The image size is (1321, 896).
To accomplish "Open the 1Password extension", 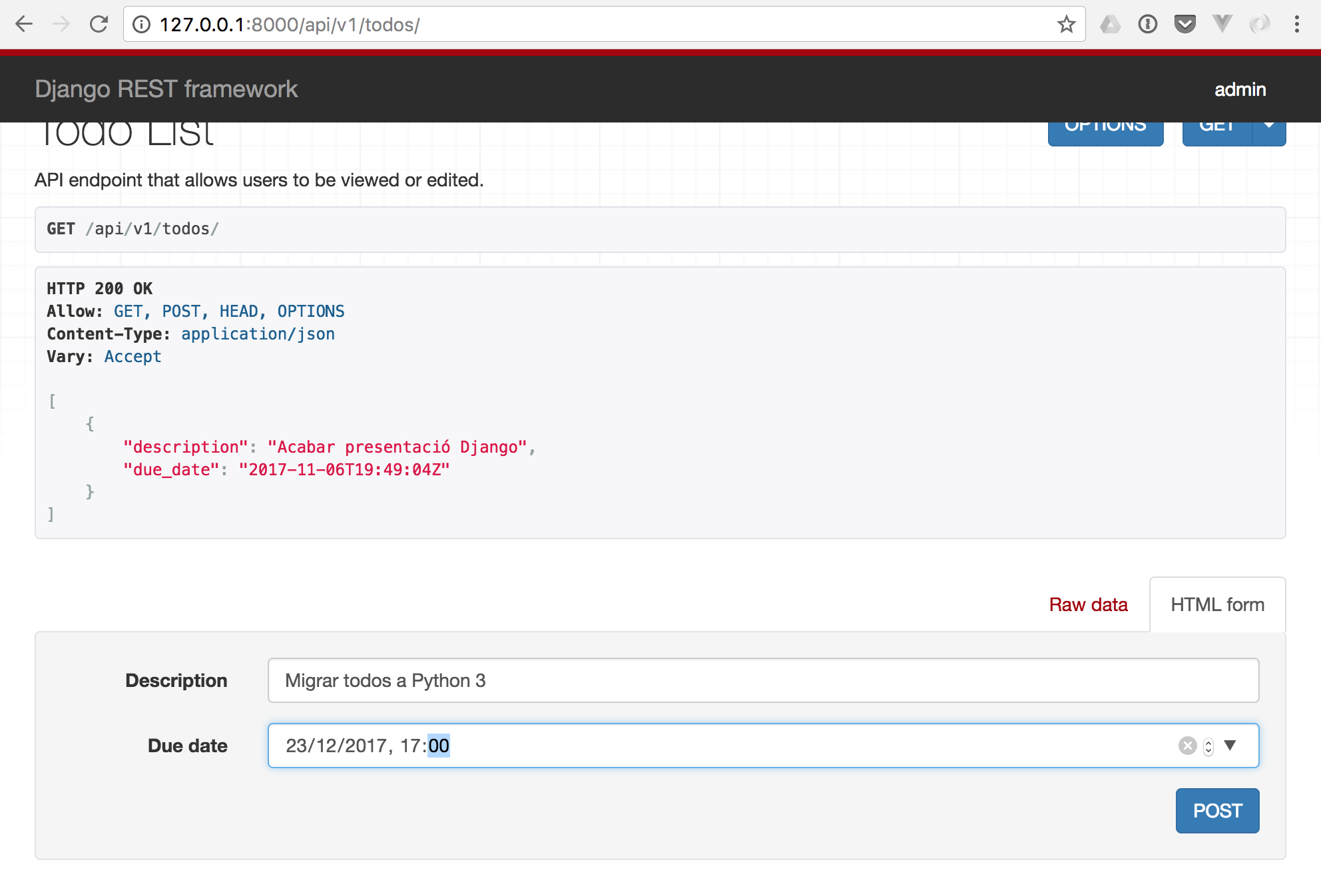I will pyautogui.click(x=1147, y=25).
